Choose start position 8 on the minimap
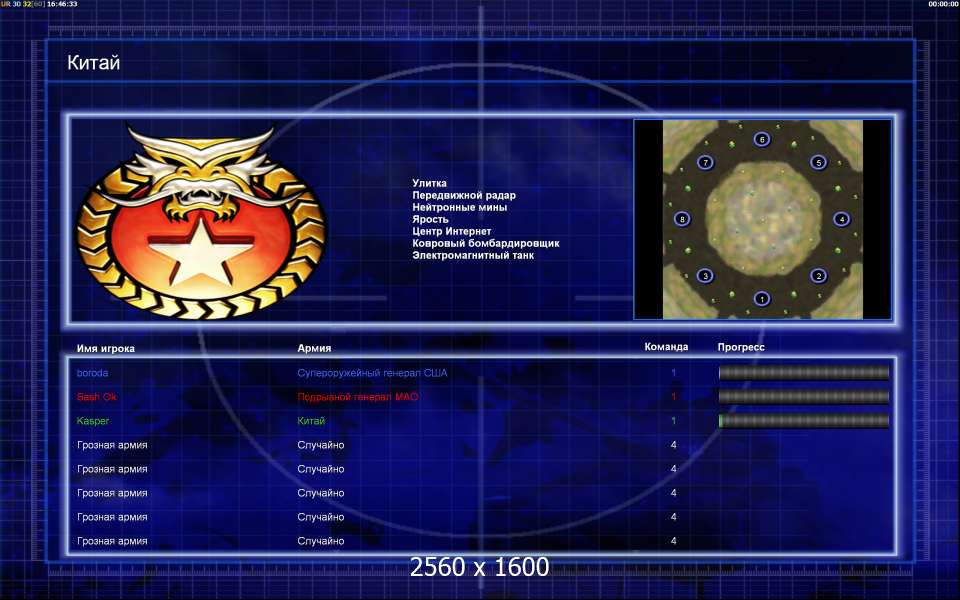Image resolution: width=960 pixels, height=600 pixels. click(x=682, y=219)
